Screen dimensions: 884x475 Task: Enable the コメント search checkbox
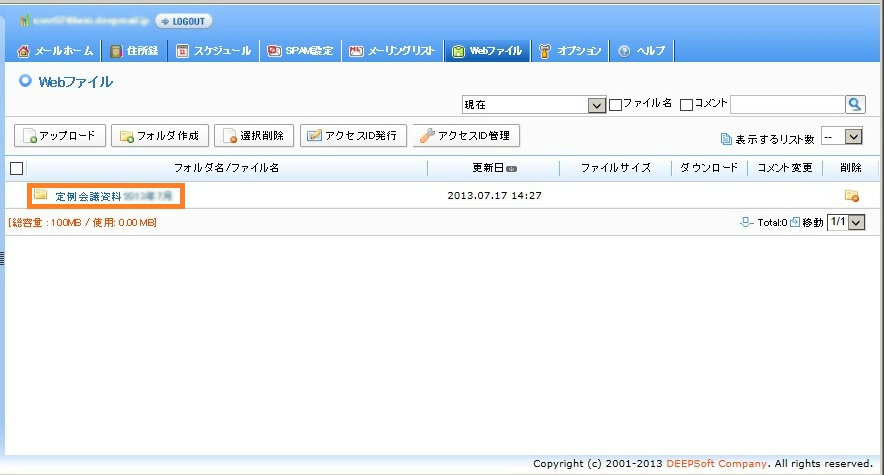pyautogui.click(x=686, y=104)
